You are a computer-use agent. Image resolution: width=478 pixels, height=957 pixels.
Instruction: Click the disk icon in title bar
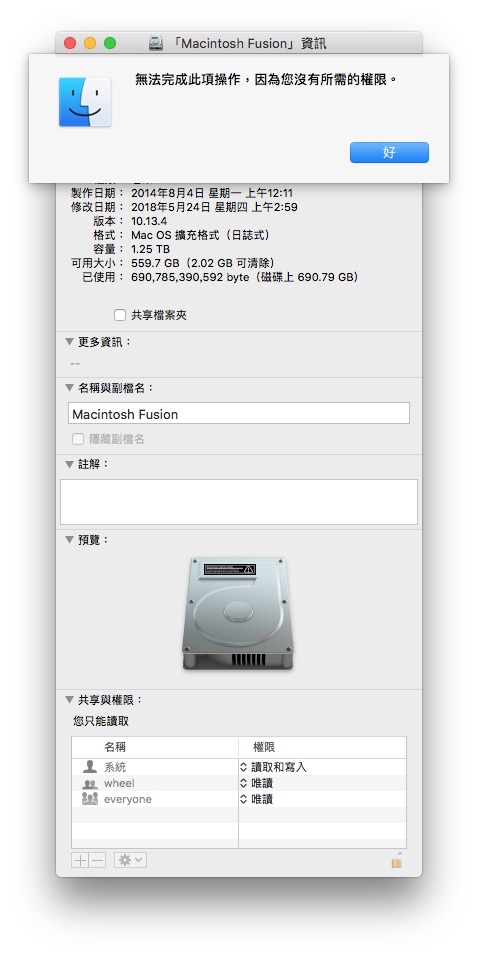click(x=156, y=43)
